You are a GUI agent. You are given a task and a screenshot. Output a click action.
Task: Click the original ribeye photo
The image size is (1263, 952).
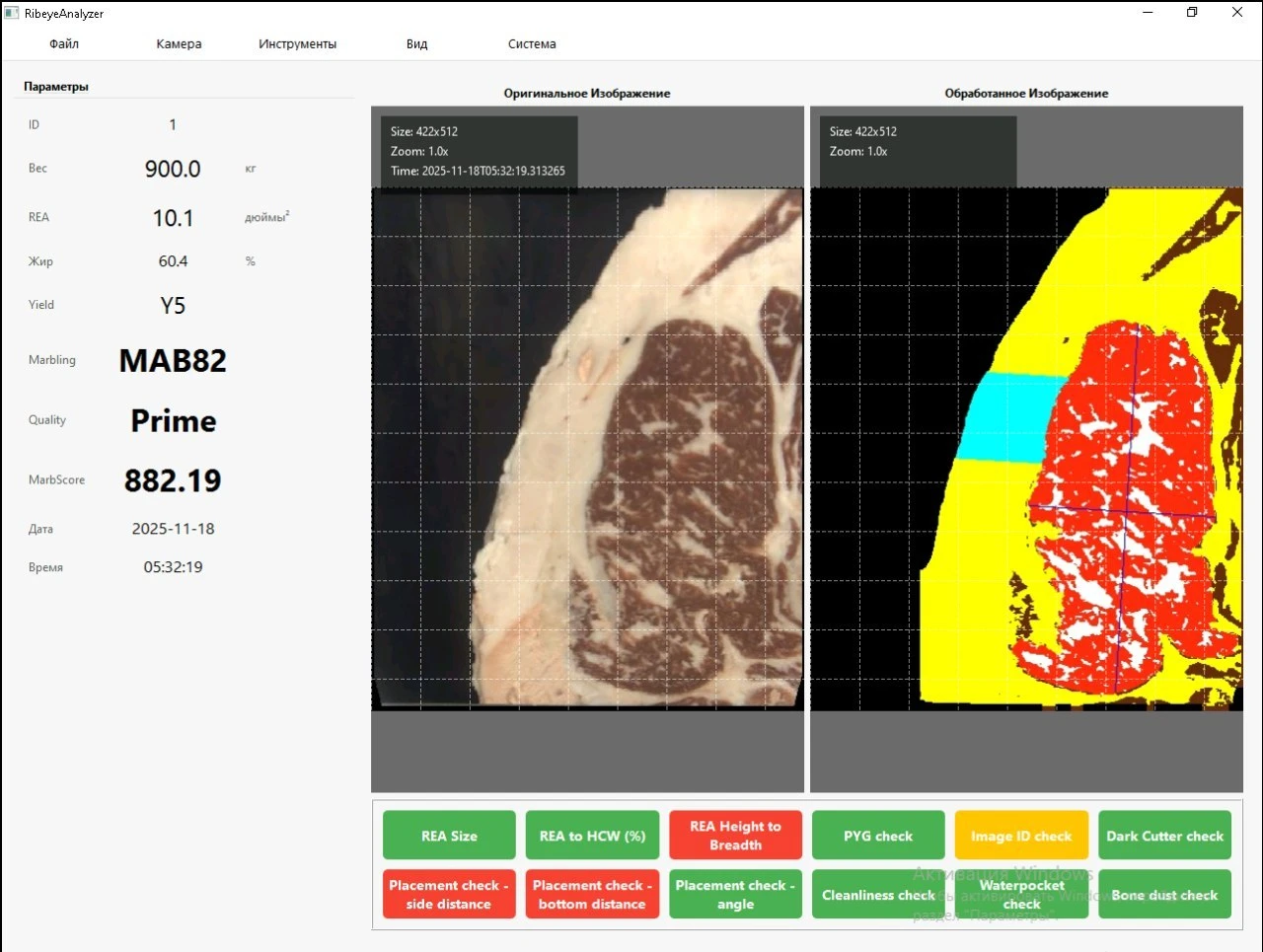click(587, 448)
